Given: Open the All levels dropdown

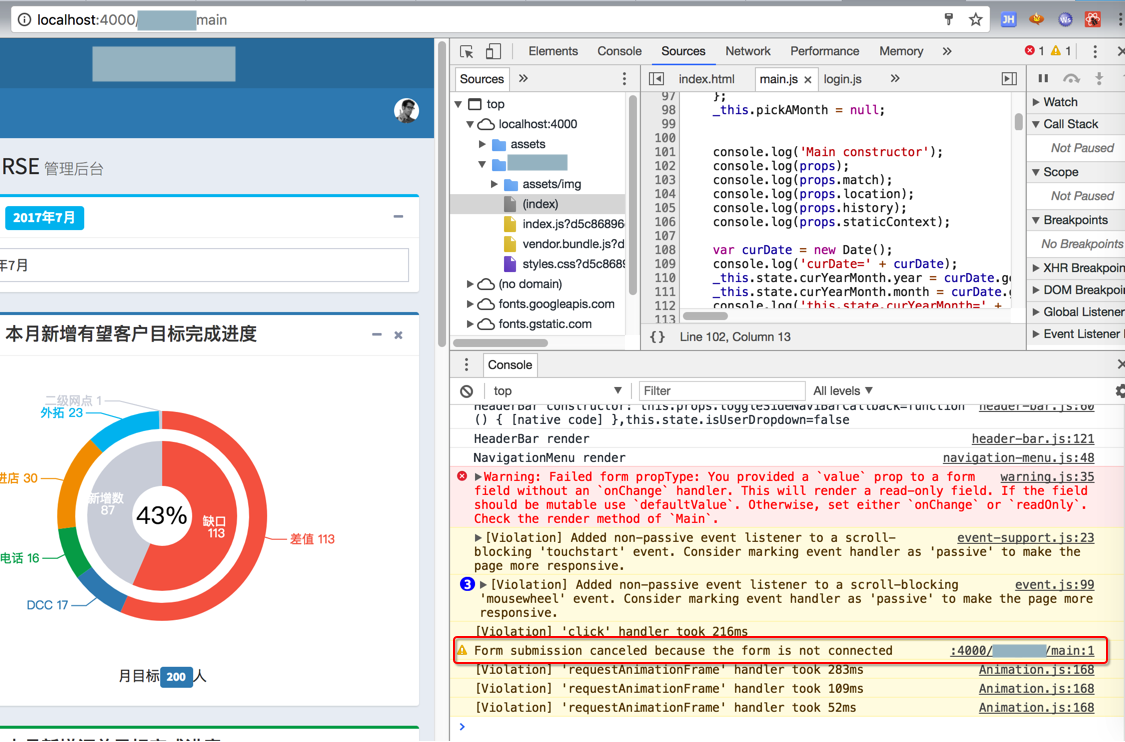Looking at the screenshot, I should [x=842, y=391].
